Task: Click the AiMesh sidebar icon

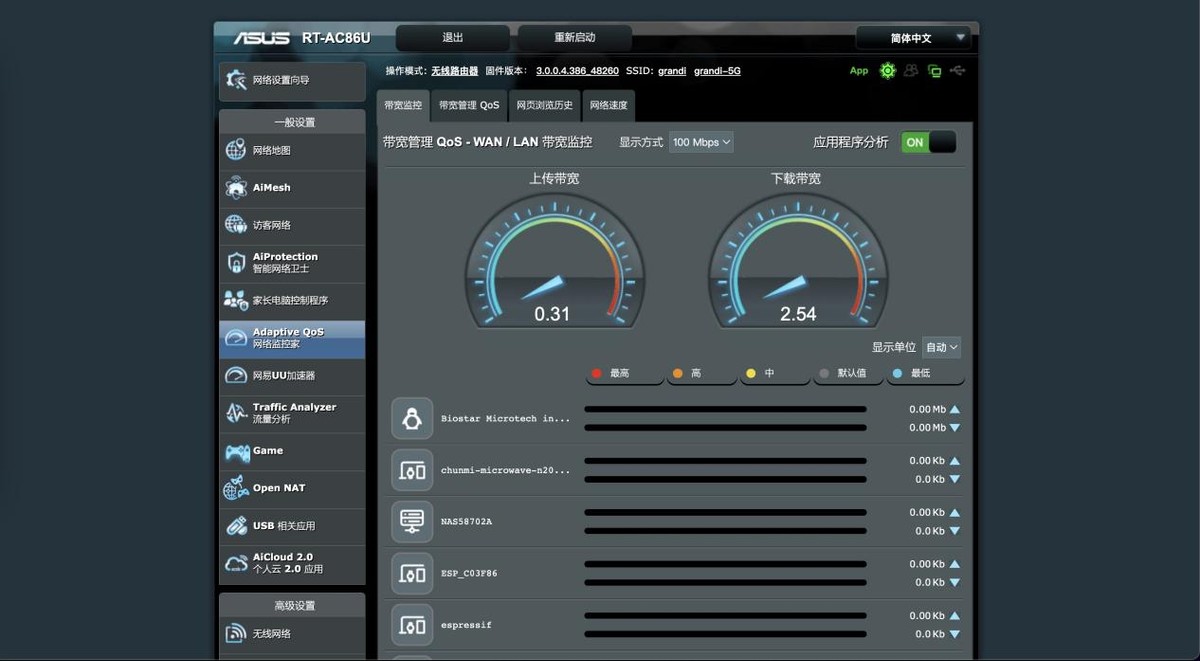Action: click(x=236, y=188)
